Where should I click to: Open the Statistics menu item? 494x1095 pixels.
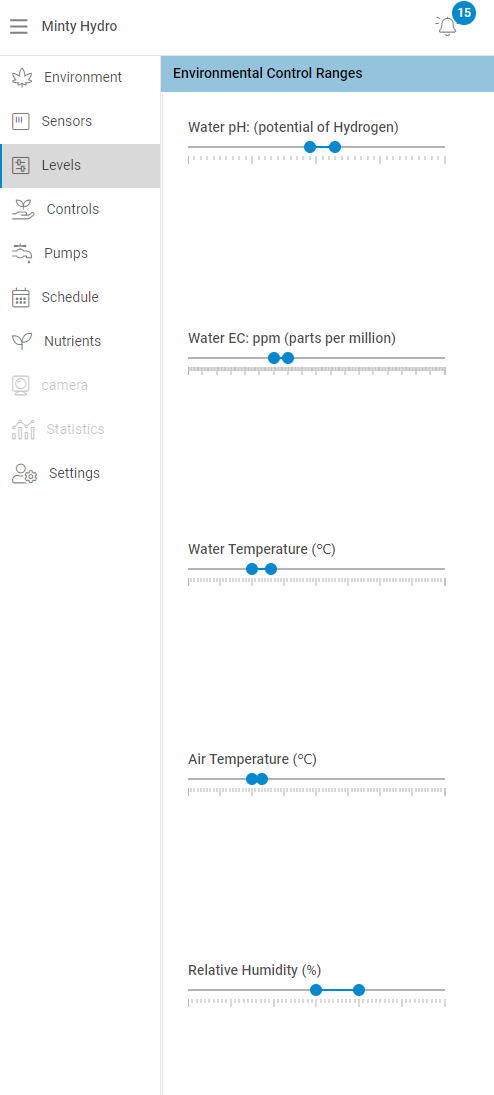coord(80,429)
